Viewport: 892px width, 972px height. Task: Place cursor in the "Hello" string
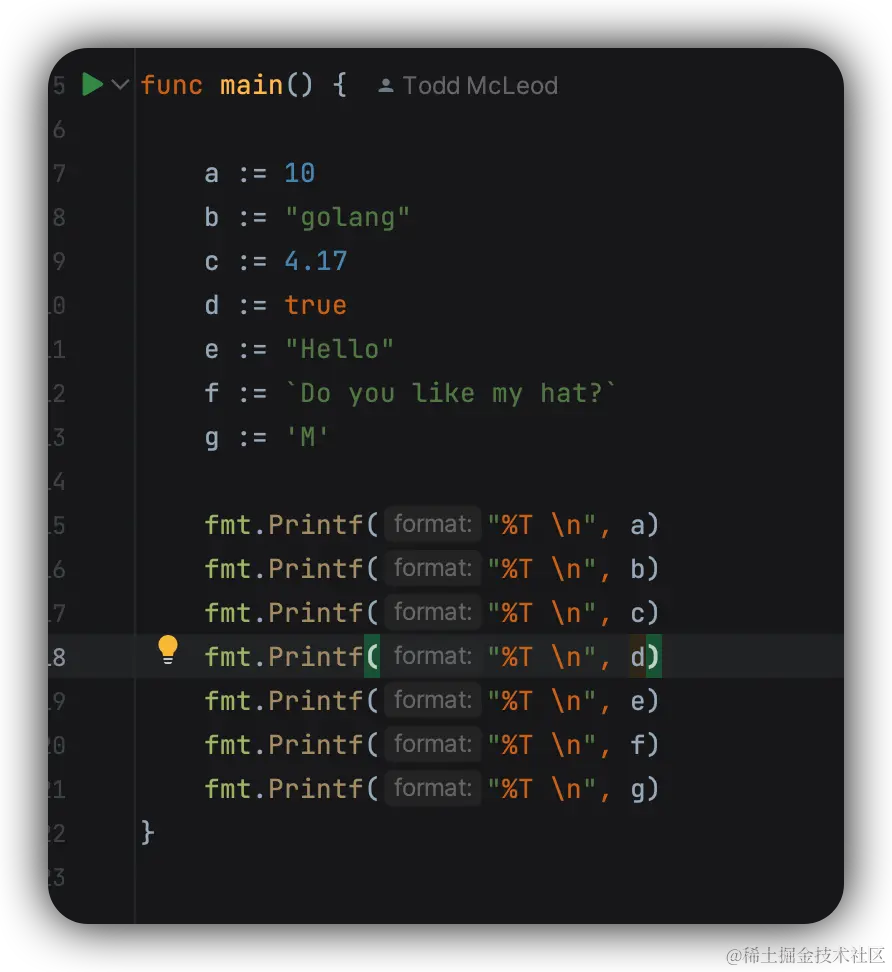tap(339, 349)
